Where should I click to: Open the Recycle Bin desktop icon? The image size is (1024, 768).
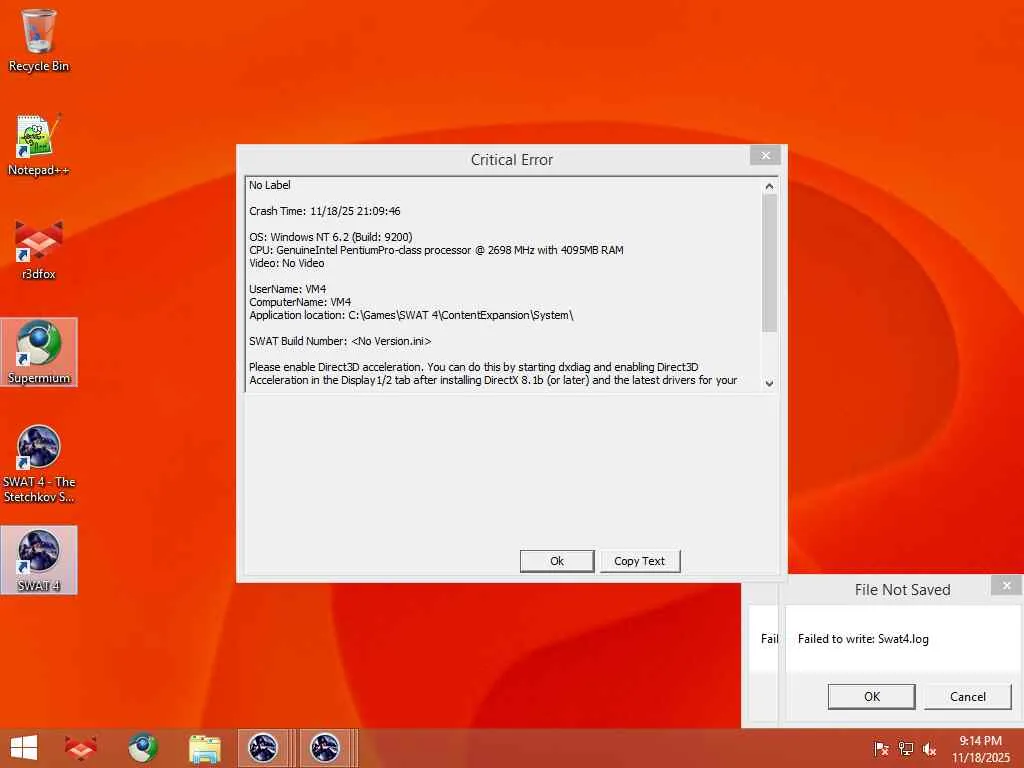39,40
